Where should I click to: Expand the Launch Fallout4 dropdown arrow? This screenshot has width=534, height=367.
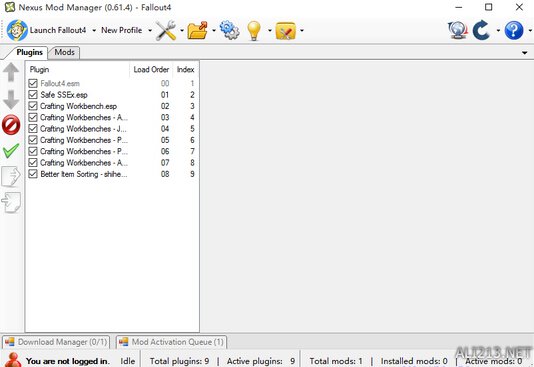(x=94, y=30)
